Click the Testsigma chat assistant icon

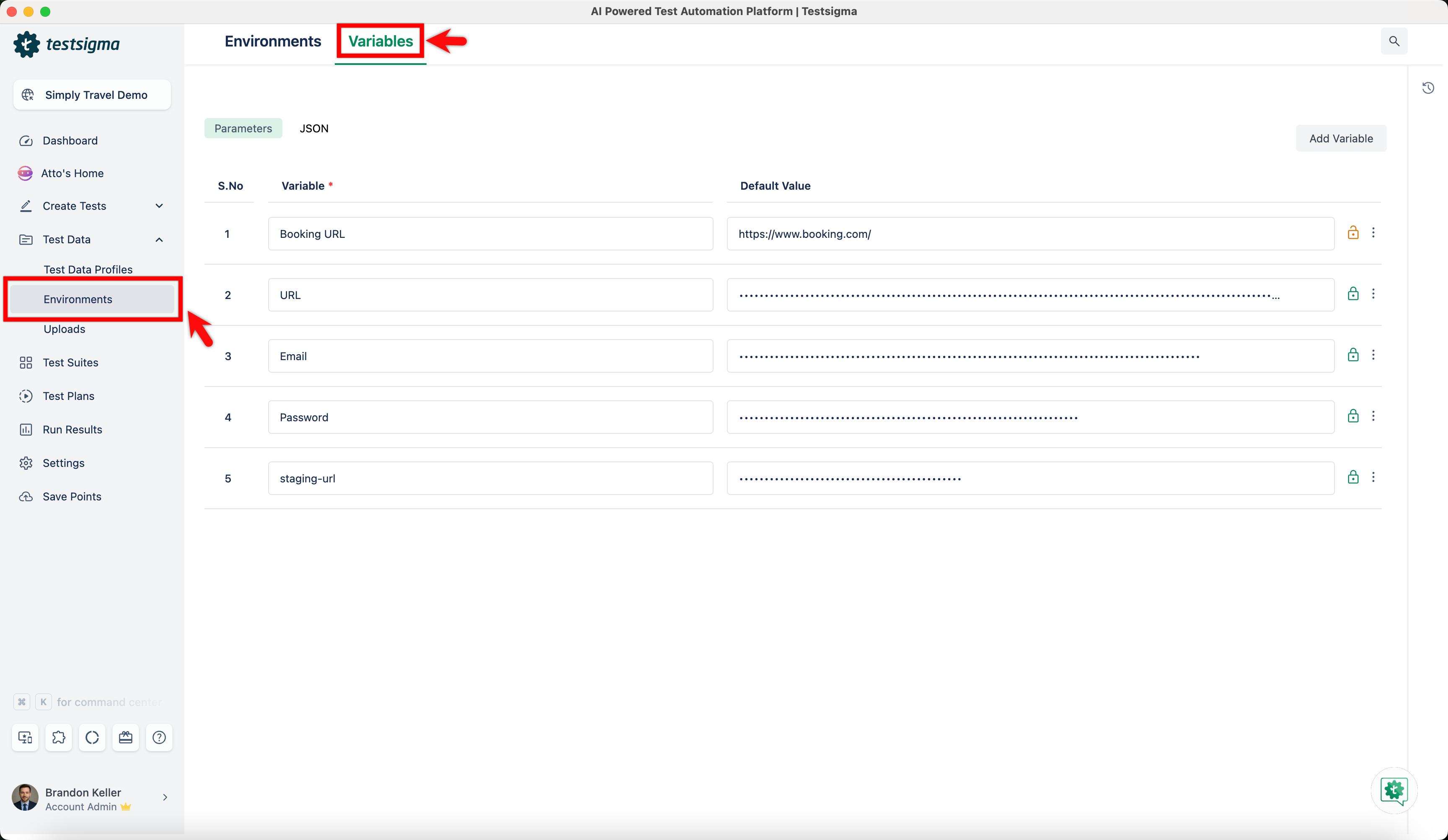pos(1394,791)
